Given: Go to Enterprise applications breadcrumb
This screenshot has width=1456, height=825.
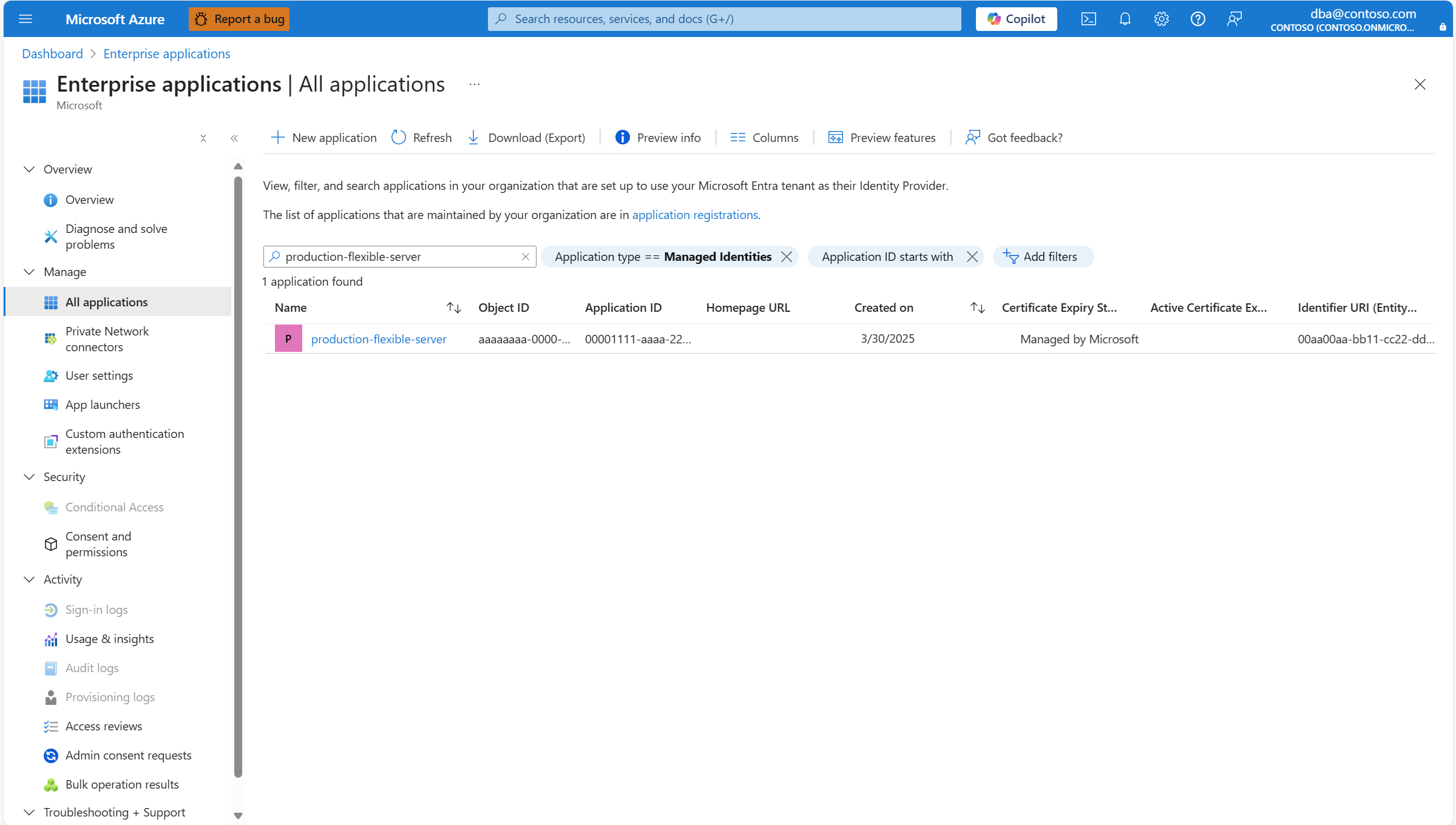Looking at the screenshot, I should pos(167,53).
